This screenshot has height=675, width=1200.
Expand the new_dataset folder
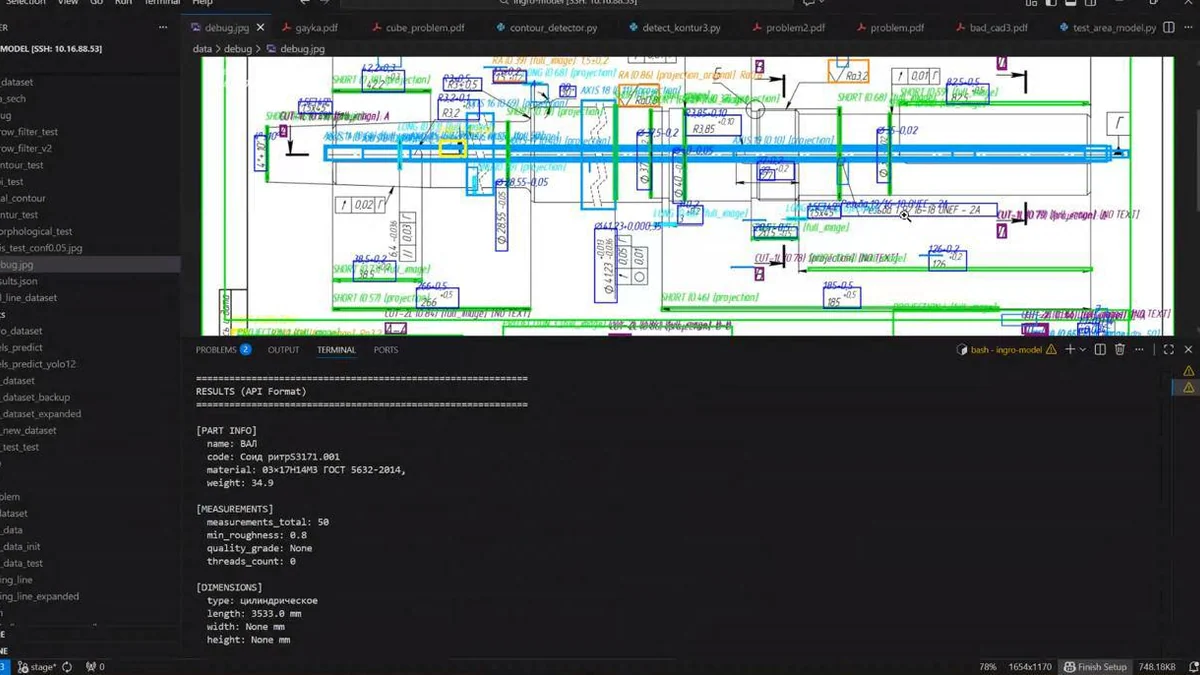(90, 430)
